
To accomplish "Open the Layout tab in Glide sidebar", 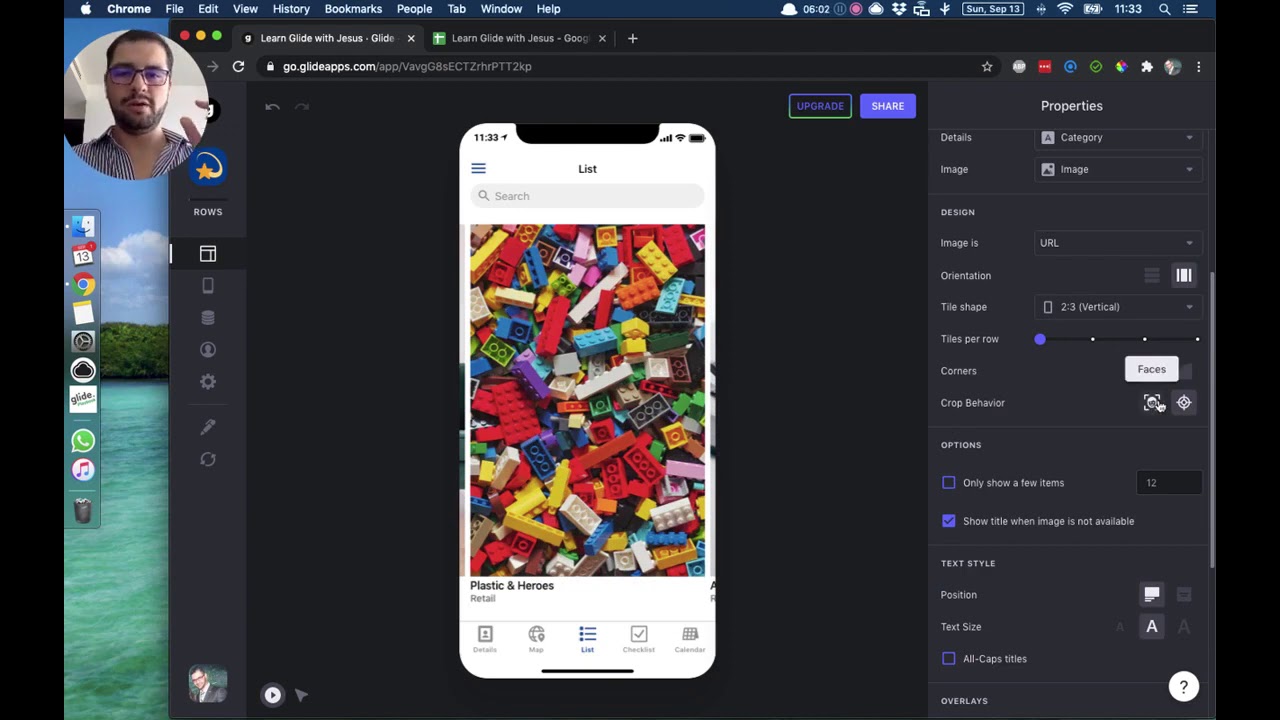I will click(208, 254).
